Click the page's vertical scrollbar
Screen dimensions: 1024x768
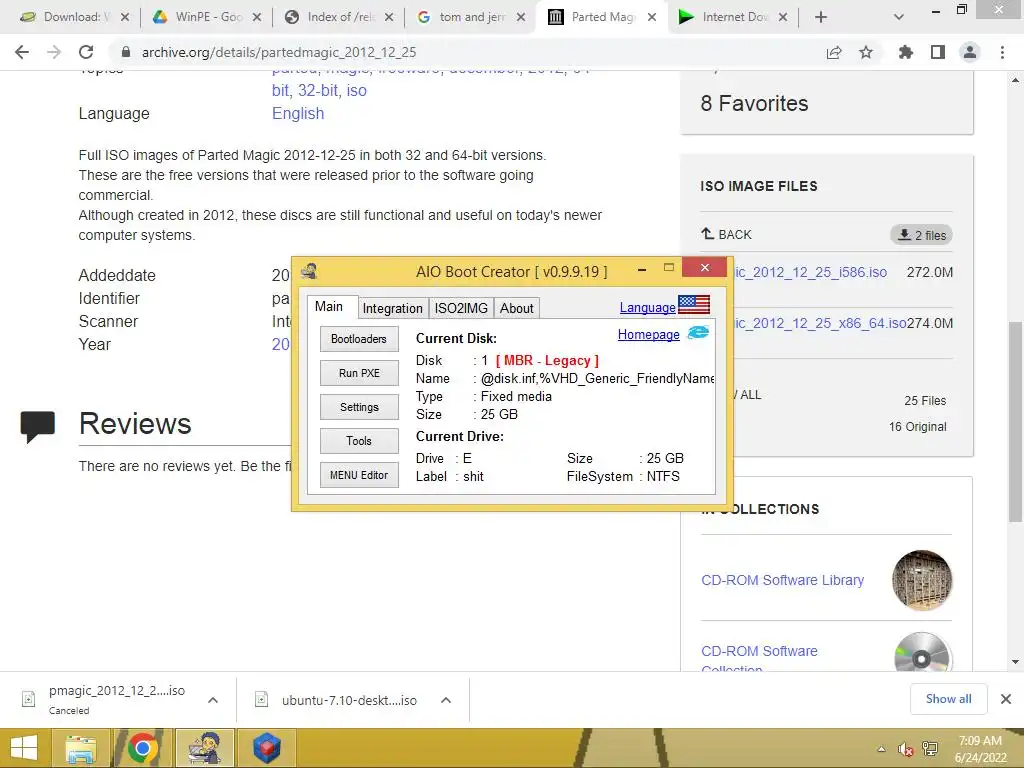point(1016,421)
